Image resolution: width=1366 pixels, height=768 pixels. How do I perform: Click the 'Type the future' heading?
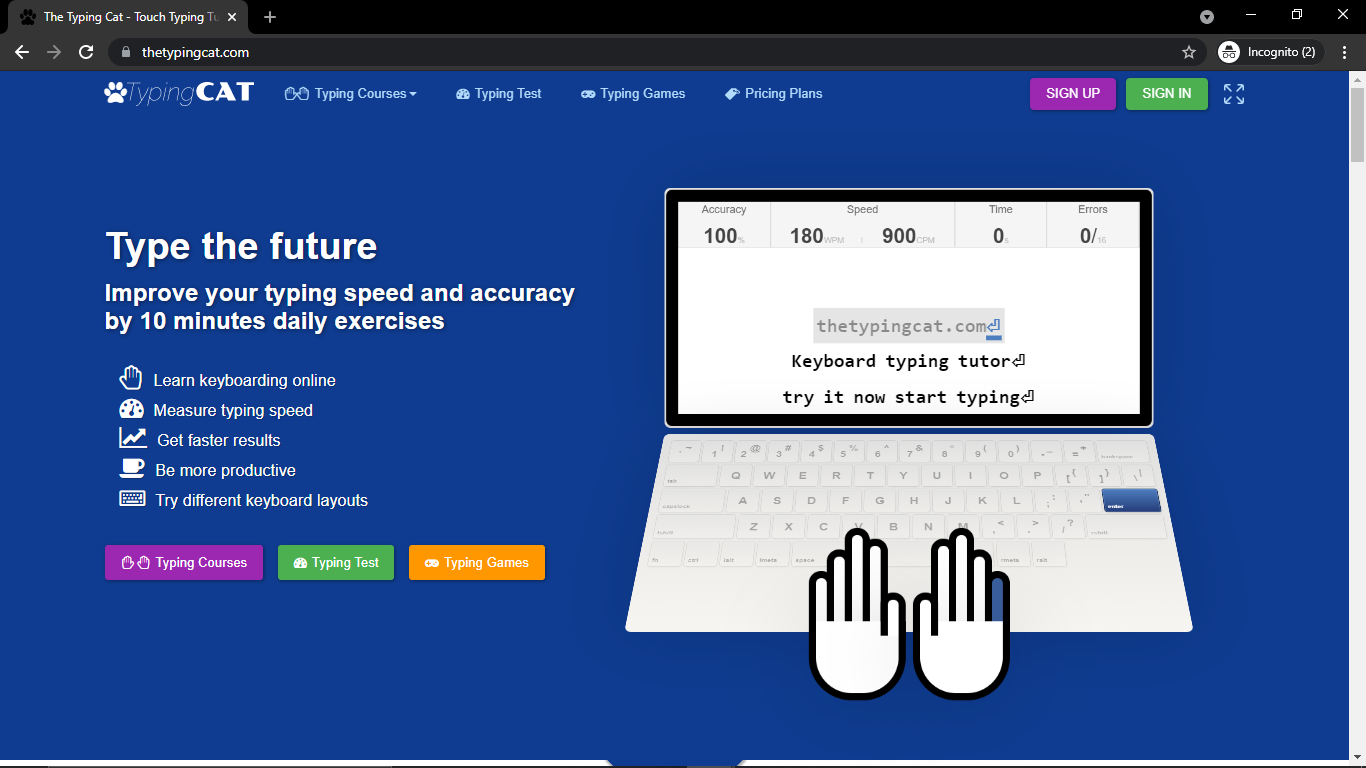(242, 246)
